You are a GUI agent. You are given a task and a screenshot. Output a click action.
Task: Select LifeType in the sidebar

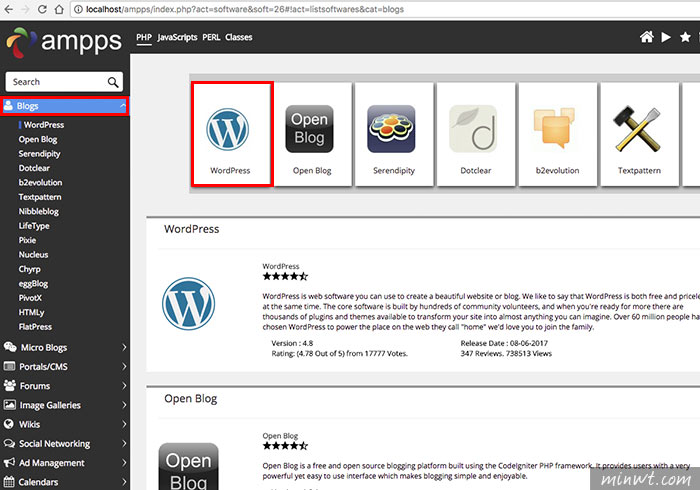34,226
